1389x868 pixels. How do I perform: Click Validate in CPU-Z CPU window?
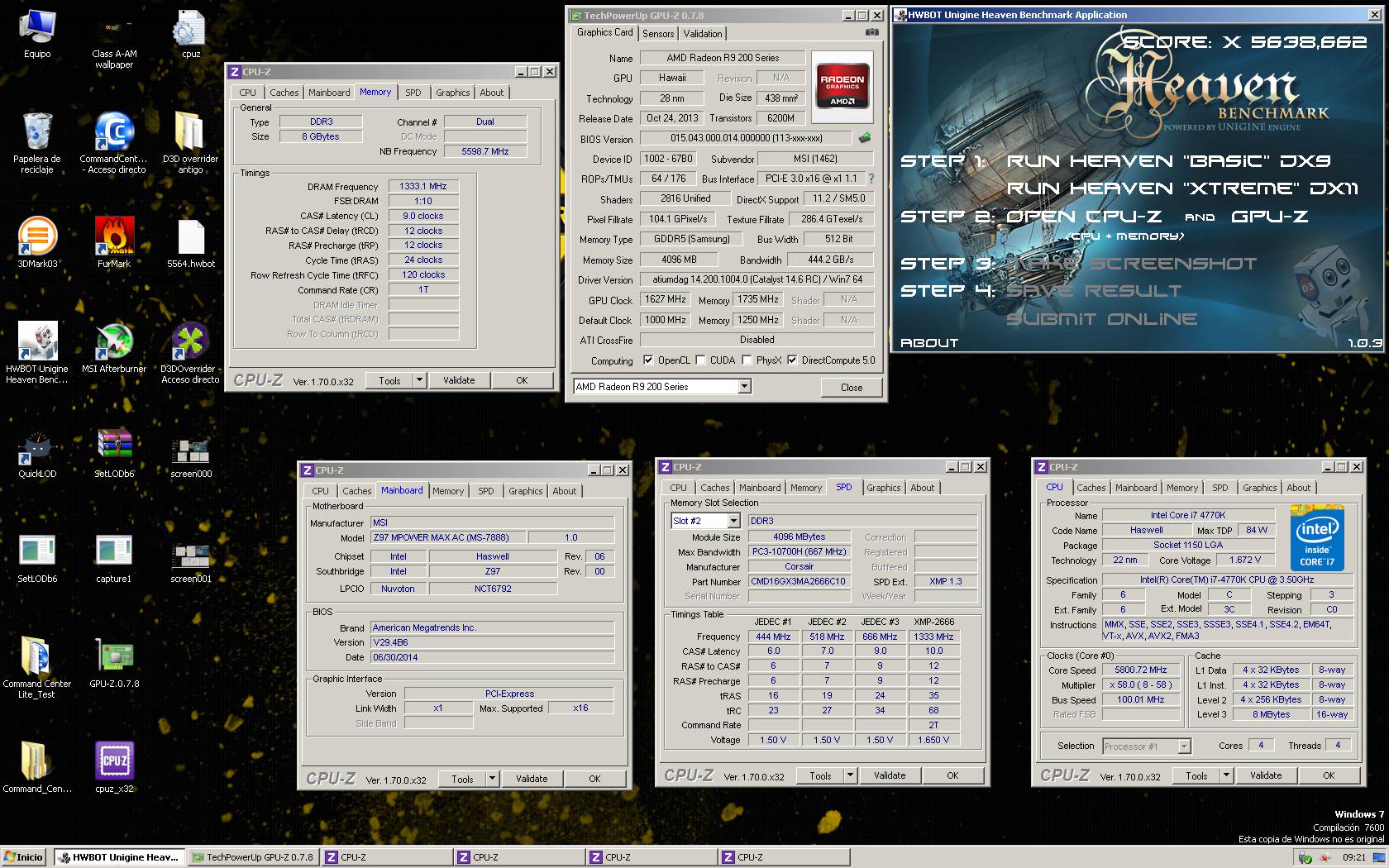point(1266,775)
